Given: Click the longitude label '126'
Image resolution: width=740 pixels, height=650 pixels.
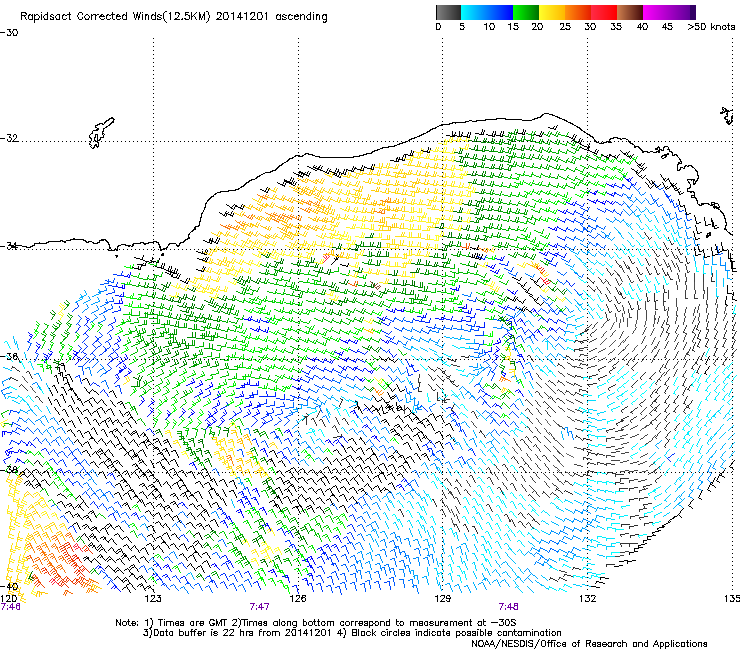Looking at the screenshot, I should (x=298, y=599).
